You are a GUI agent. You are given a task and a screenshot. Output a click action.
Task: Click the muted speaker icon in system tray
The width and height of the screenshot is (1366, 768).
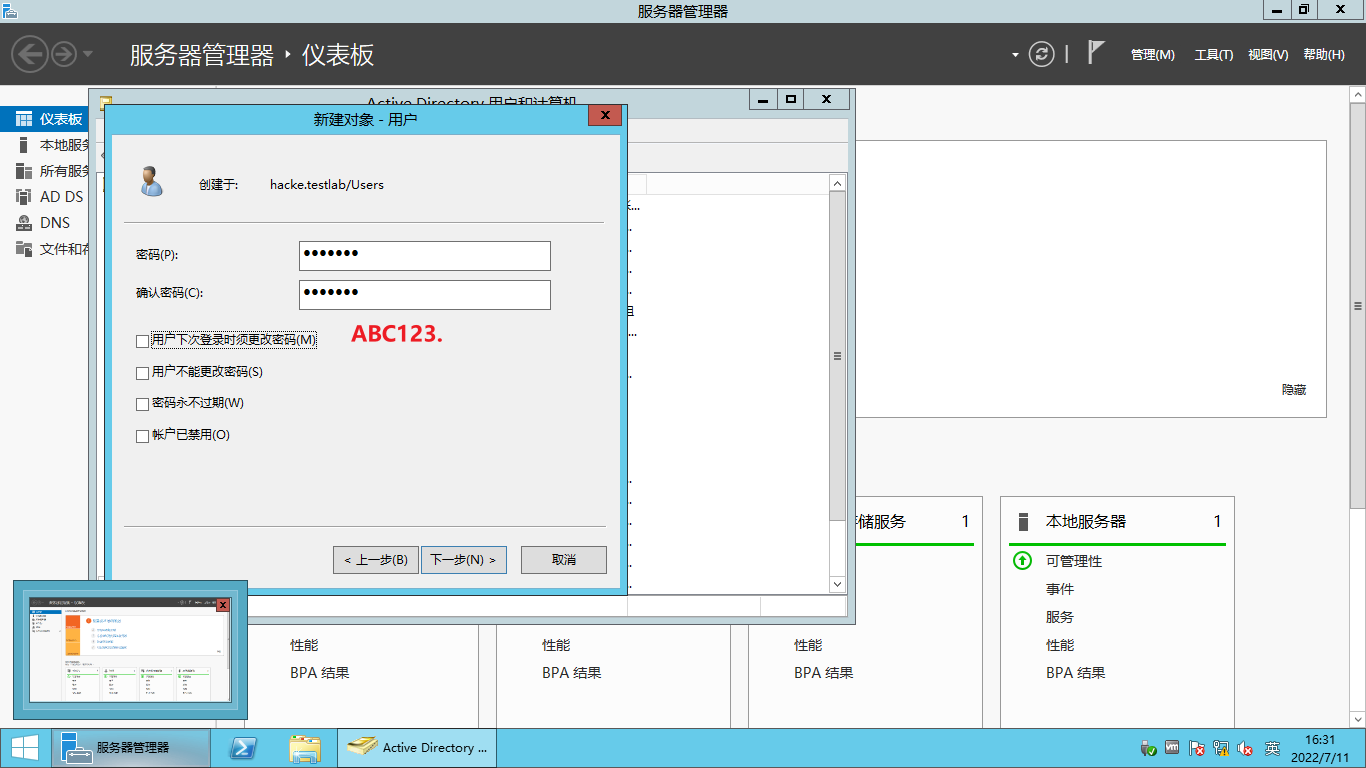pos(1243,748)
